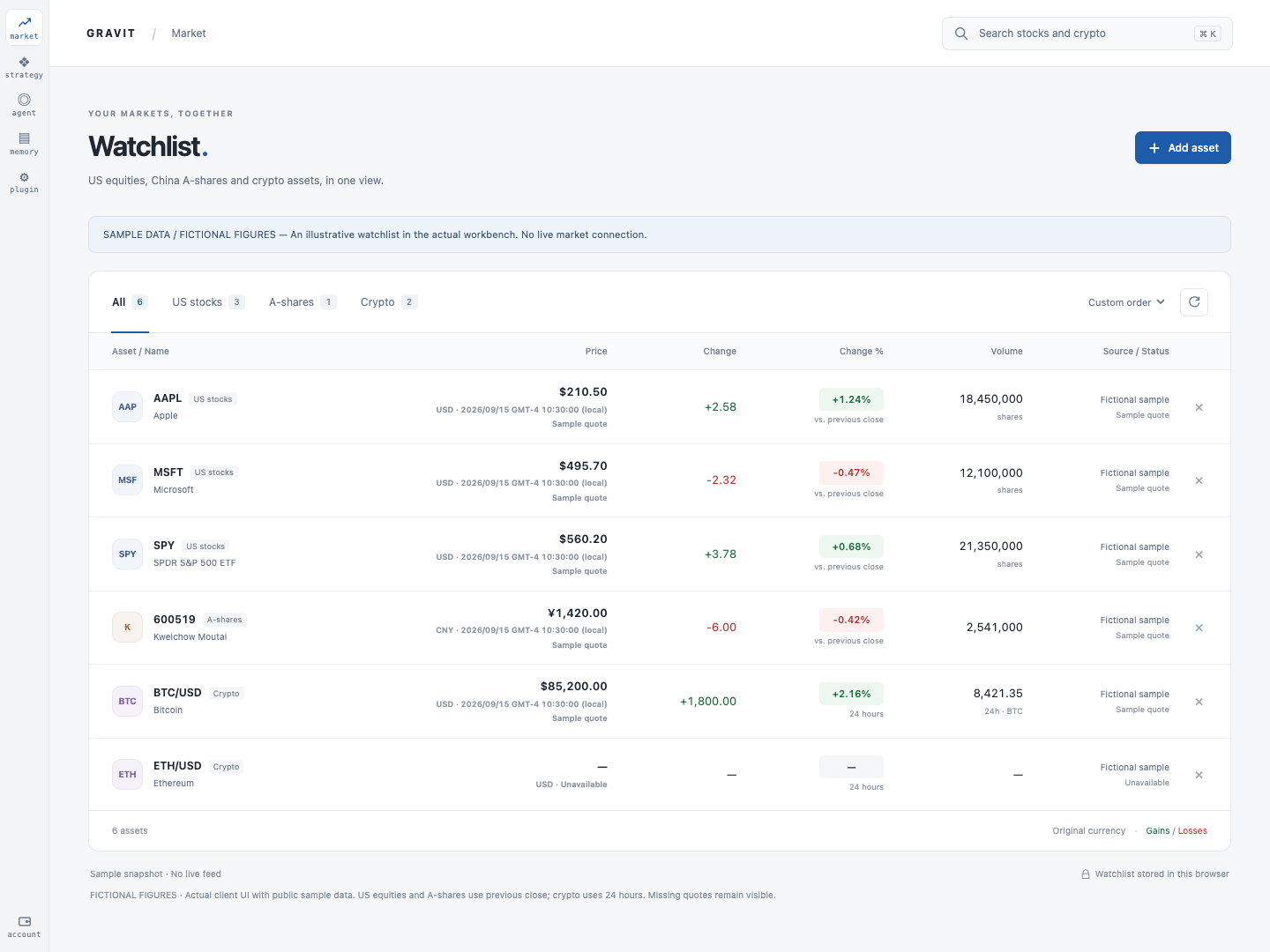1270x952 pixels.
Task: Remove MSFT from the watchlist
Action: (1199, 480)
